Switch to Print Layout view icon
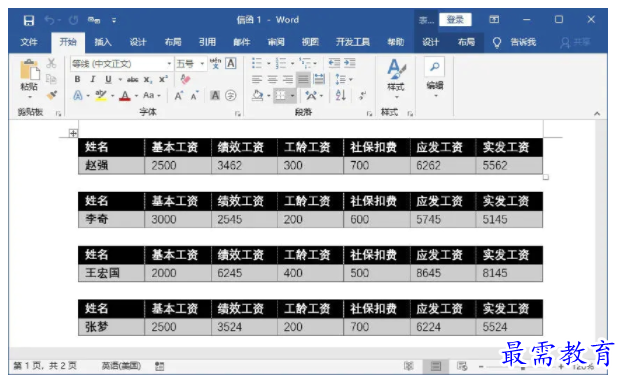Image resolution: width=623 pixels, height=385 pixels. coord(436,366)
